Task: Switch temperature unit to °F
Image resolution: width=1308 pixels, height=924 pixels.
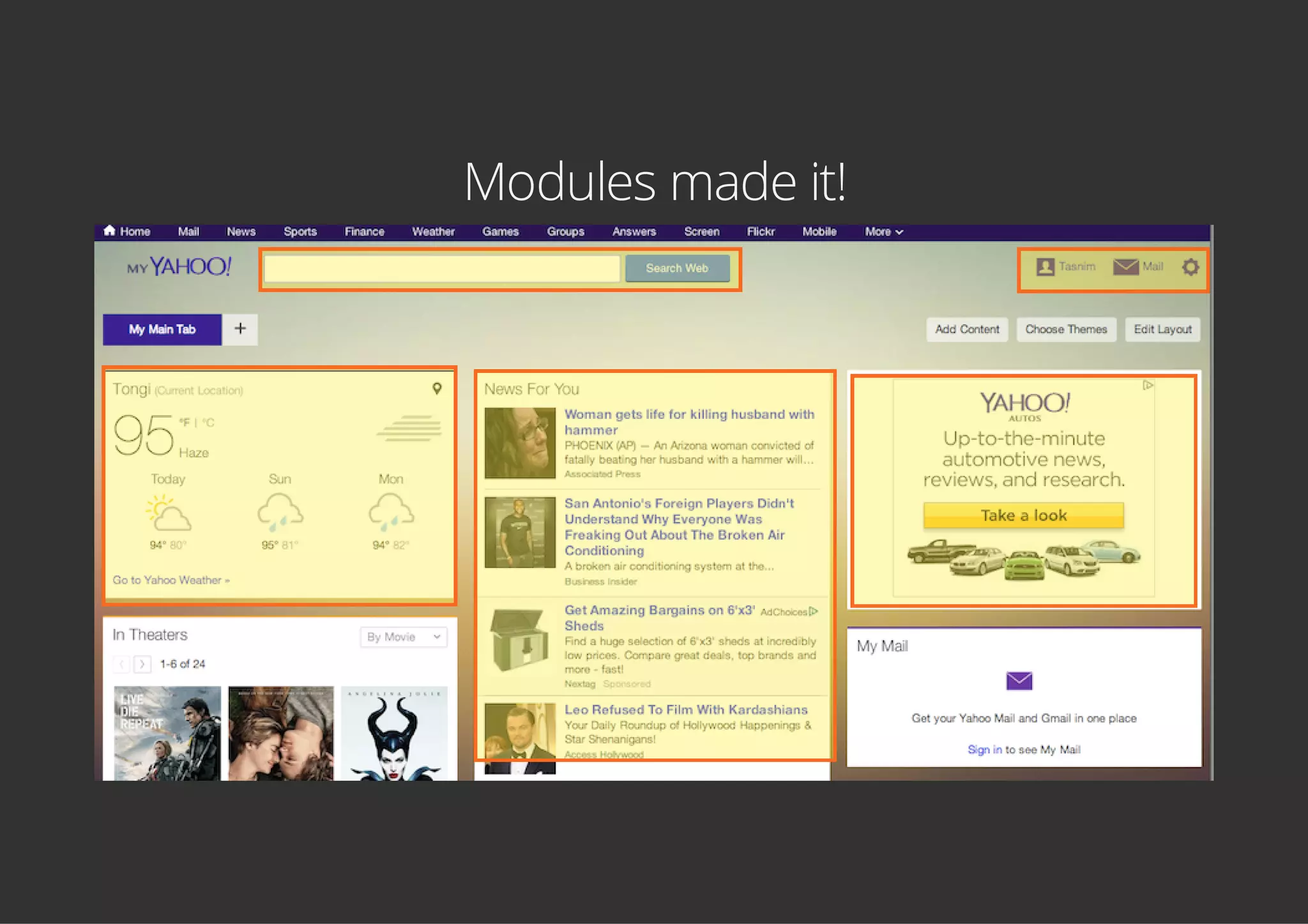Action: click(x=185, y=422)
